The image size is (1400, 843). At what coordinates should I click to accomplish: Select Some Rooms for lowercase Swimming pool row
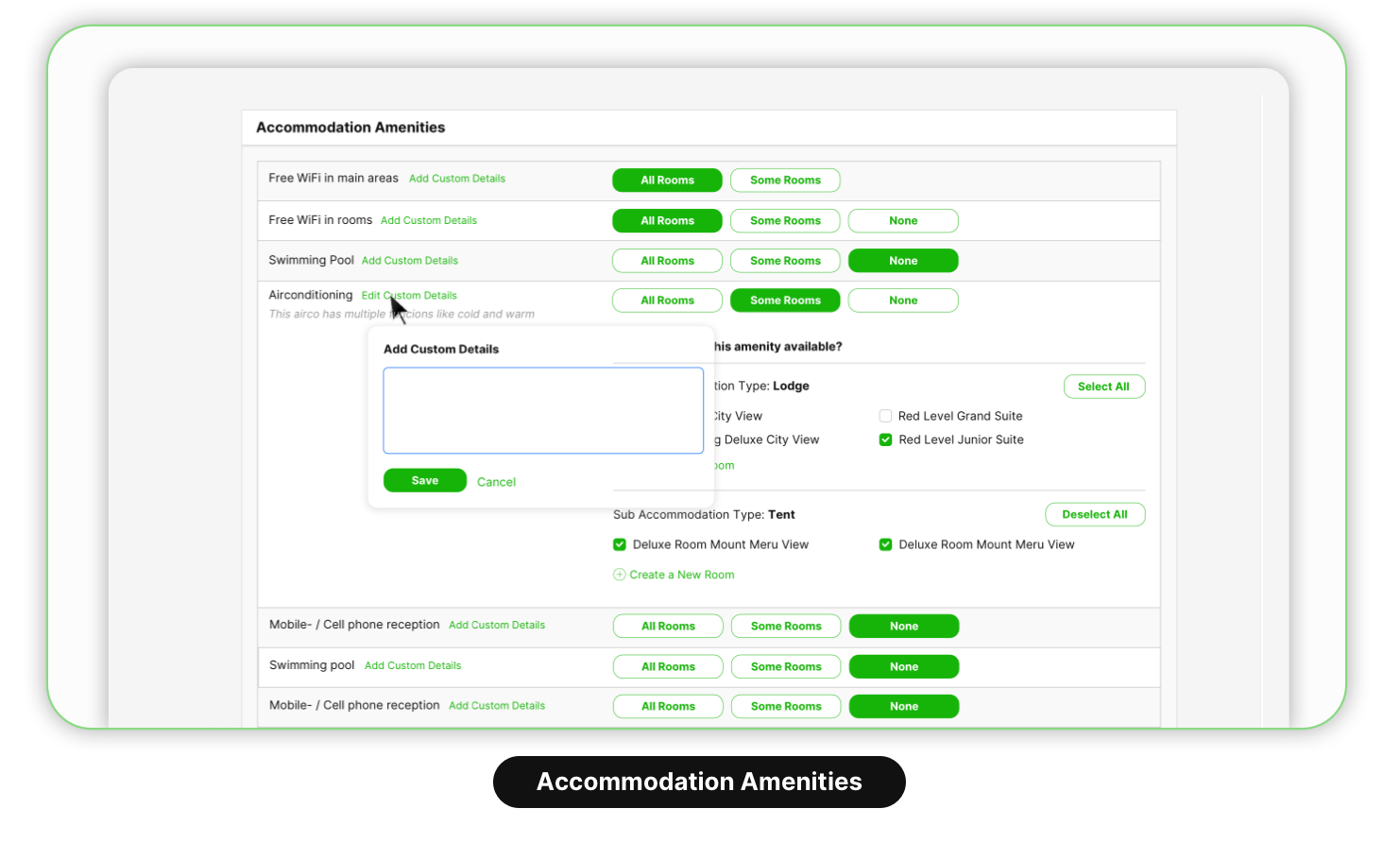[786, 667]
